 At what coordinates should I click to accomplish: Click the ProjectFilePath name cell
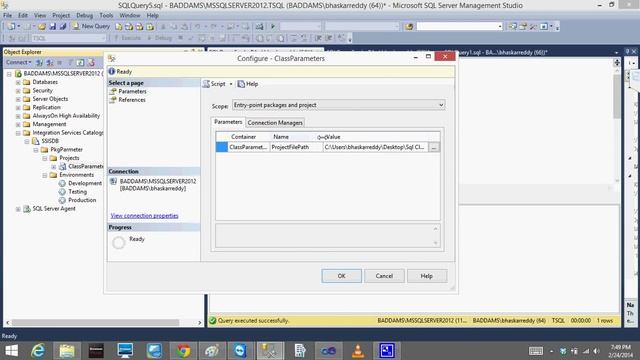[x=296, y=147]
